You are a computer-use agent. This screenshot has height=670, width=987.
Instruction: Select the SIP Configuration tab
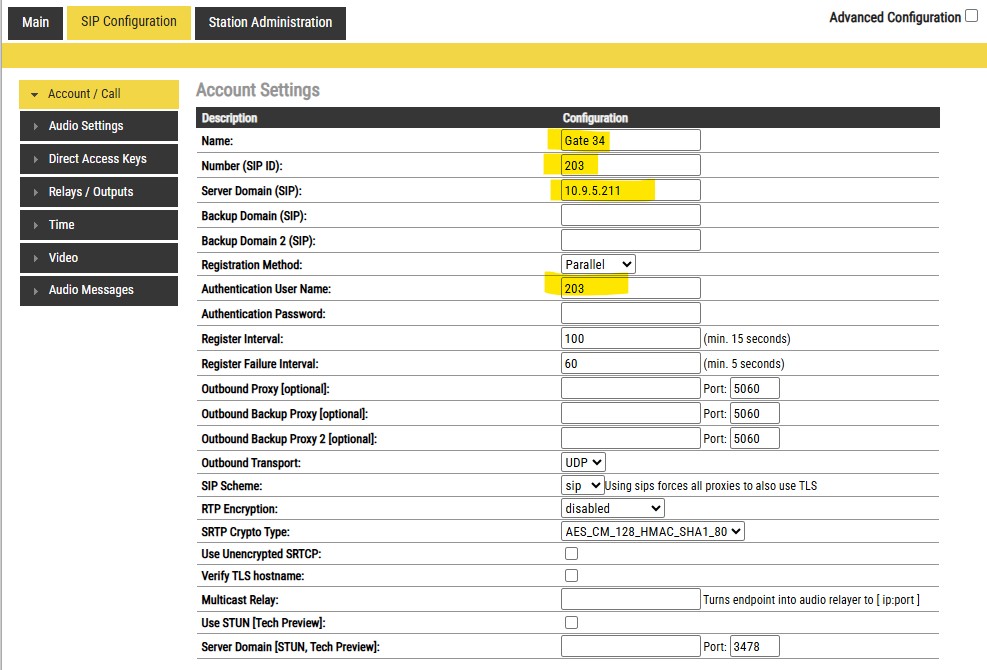[128, 22]
